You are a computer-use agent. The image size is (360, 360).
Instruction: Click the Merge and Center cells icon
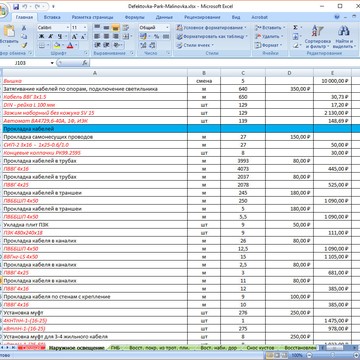coord(126,37)
